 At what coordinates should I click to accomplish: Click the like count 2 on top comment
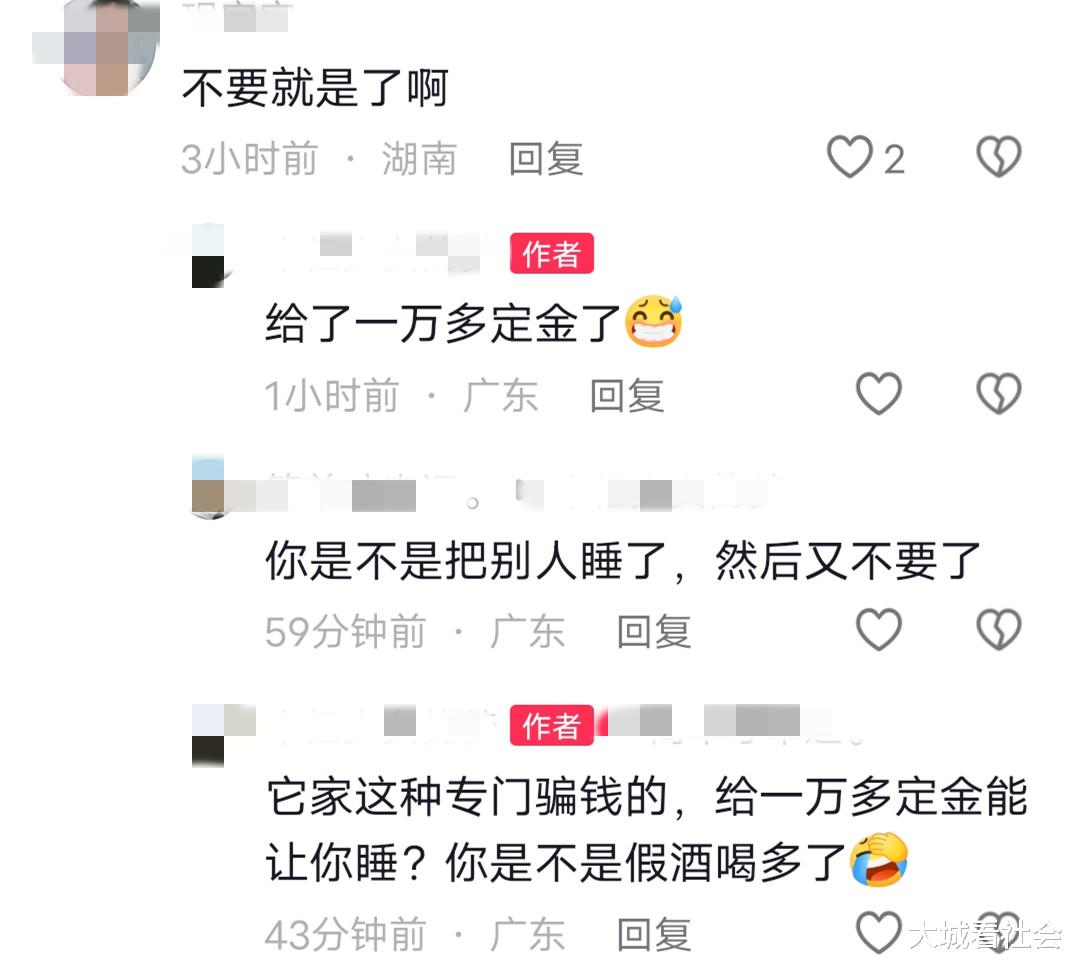point(894,160)
